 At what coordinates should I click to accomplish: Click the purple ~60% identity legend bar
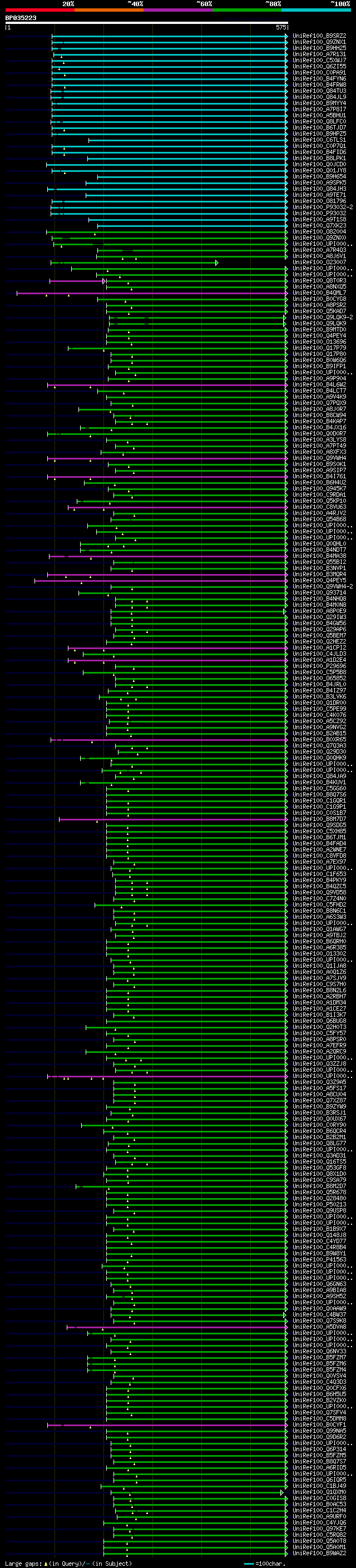tap(177, 10)
